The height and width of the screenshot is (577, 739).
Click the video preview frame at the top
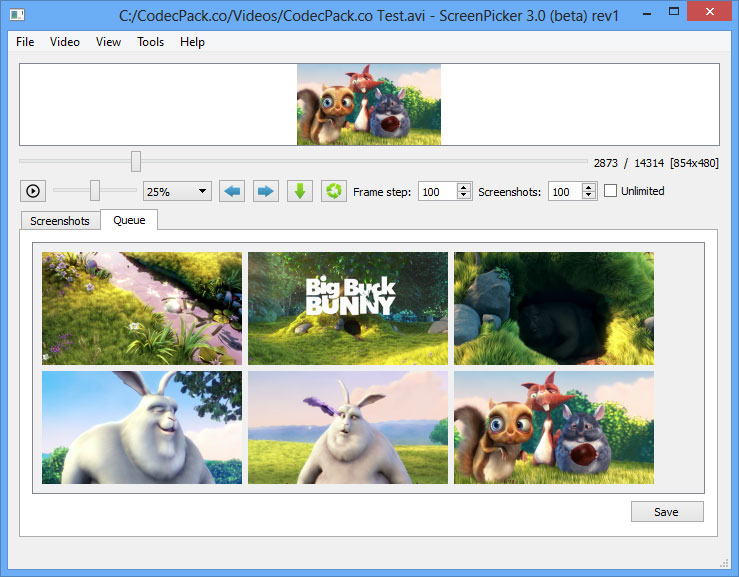click(369, 104)
